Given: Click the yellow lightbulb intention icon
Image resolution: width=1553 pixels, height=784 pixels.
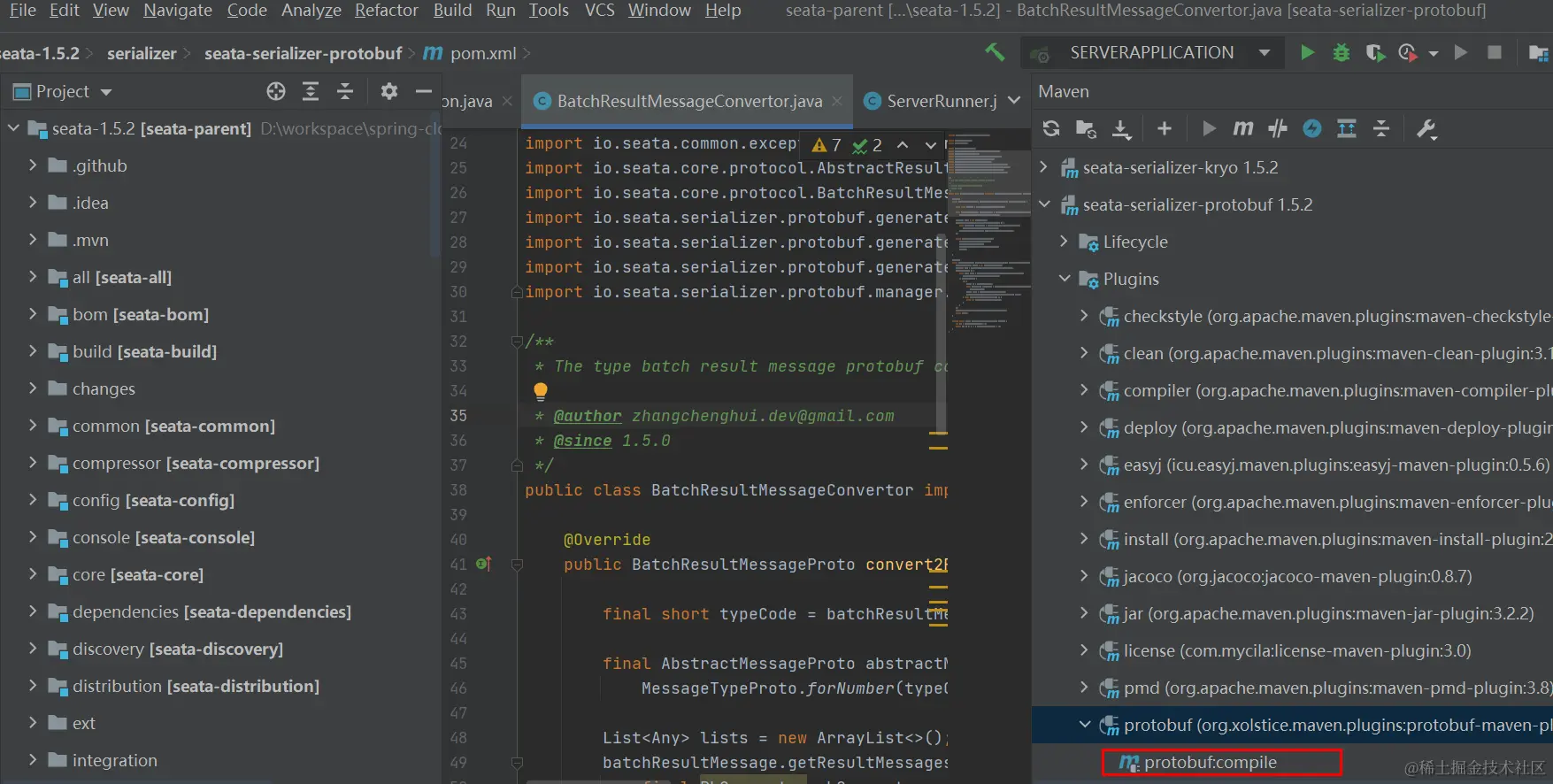Looking at the screenshot, I should tap(541, 390).
